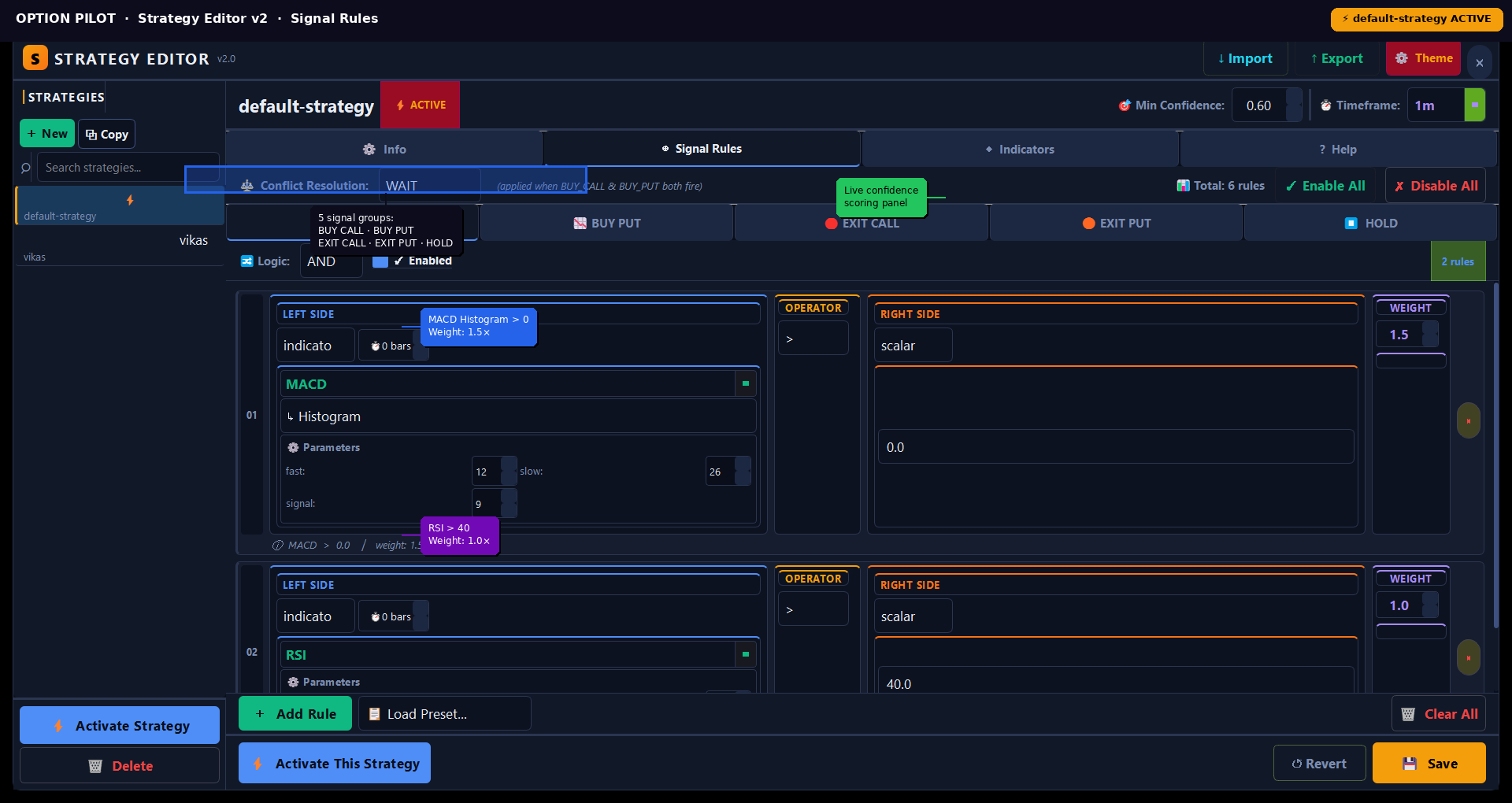
Task: Adjust the MACD fast period 12 stepper
Action: pos(509,472)
